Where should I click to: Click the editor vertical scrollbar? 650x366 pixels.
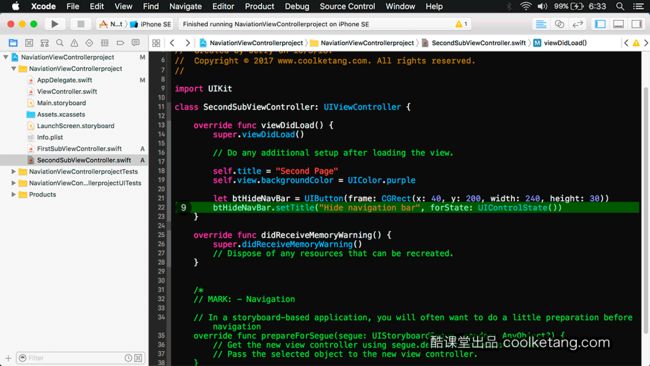click(x=645, y=209)
